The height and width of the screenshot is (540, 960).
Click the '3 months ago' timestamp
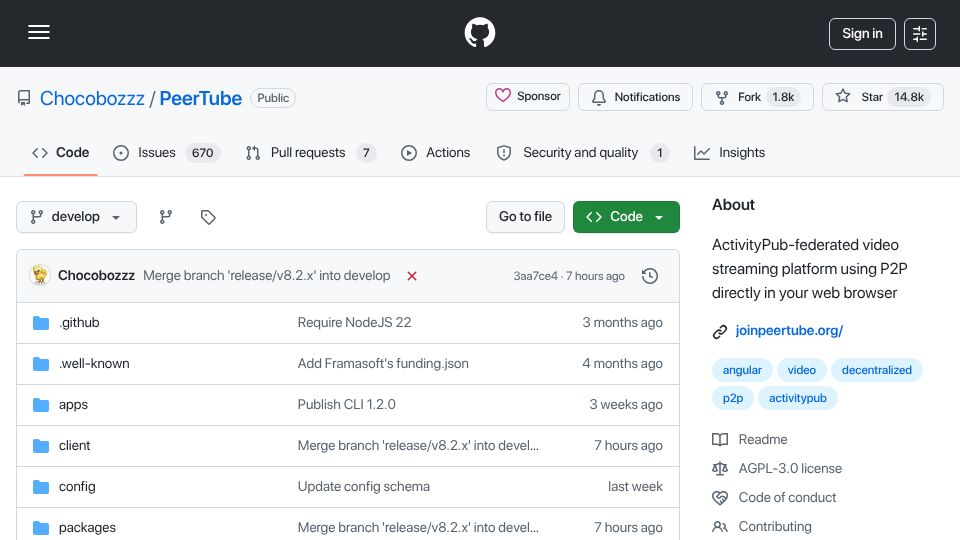[622, 323]
